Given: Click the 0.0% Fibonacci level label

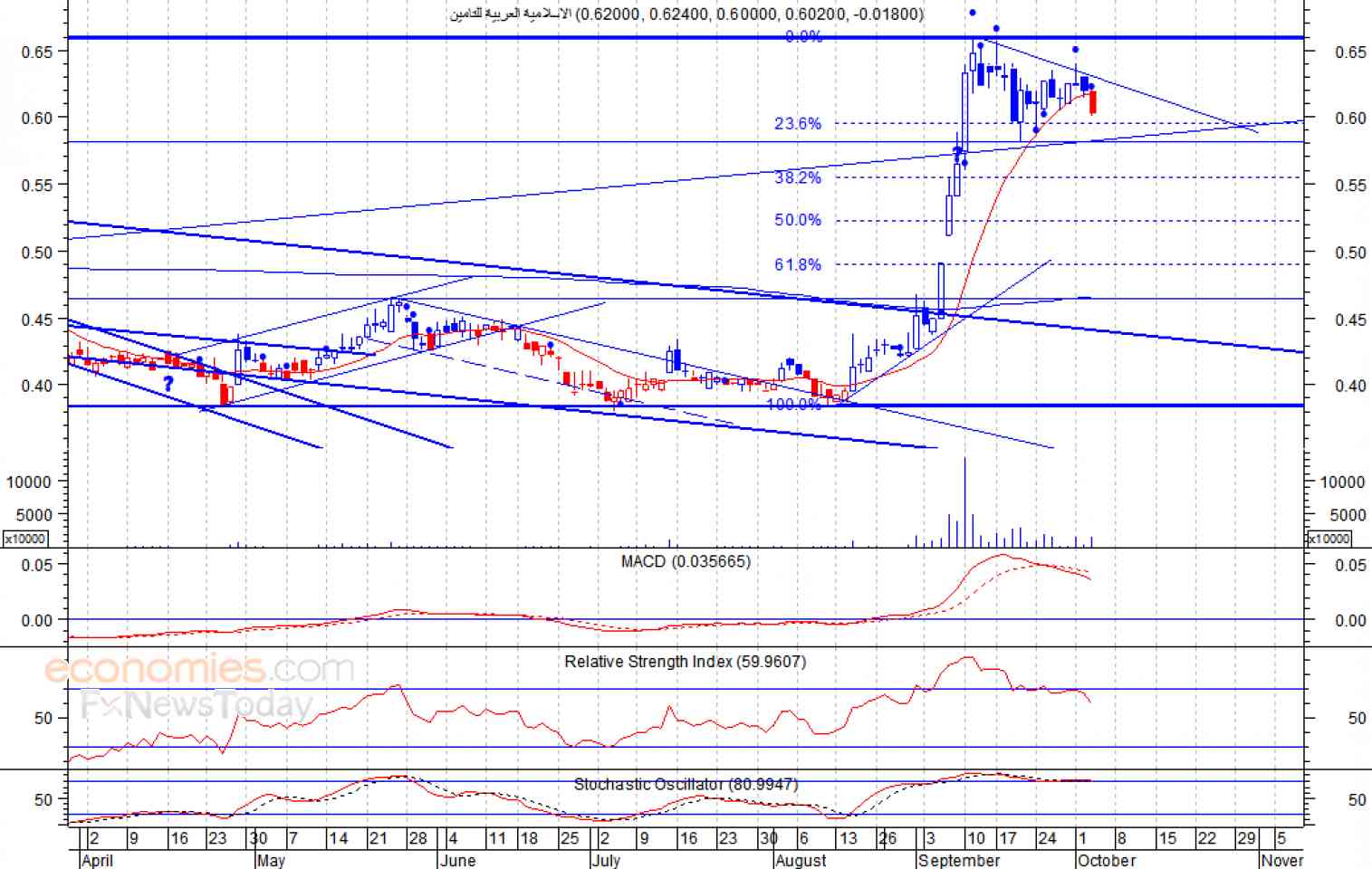Looking at the screenshot, I should point(803,36).
